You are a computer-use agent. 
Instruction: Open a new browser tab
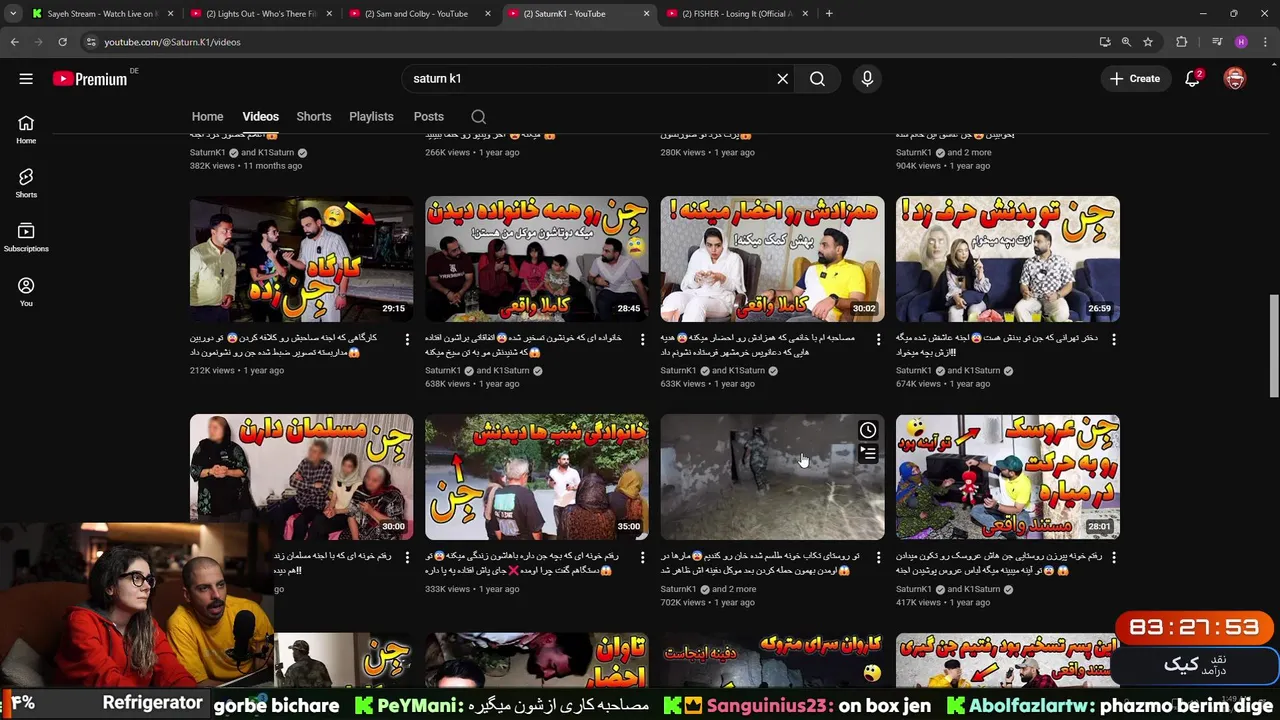point(829,14)
